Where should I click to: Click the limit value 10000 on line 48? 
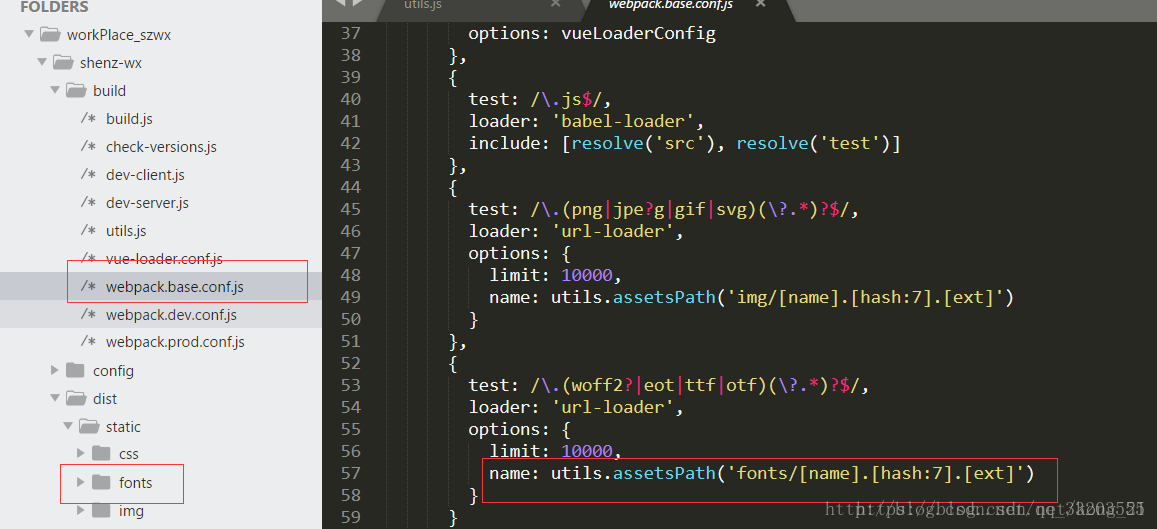(x=587, y=275)
